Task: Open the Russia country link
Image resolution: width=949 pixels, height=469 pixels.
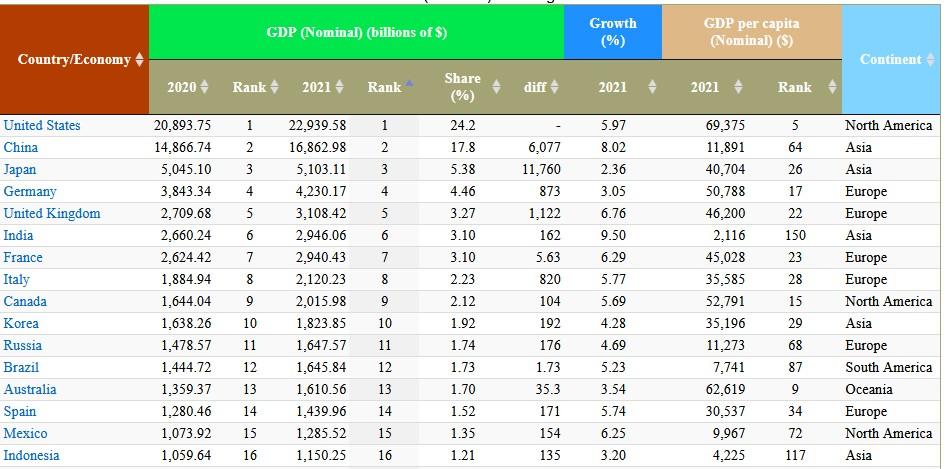Action: (23, 345)
